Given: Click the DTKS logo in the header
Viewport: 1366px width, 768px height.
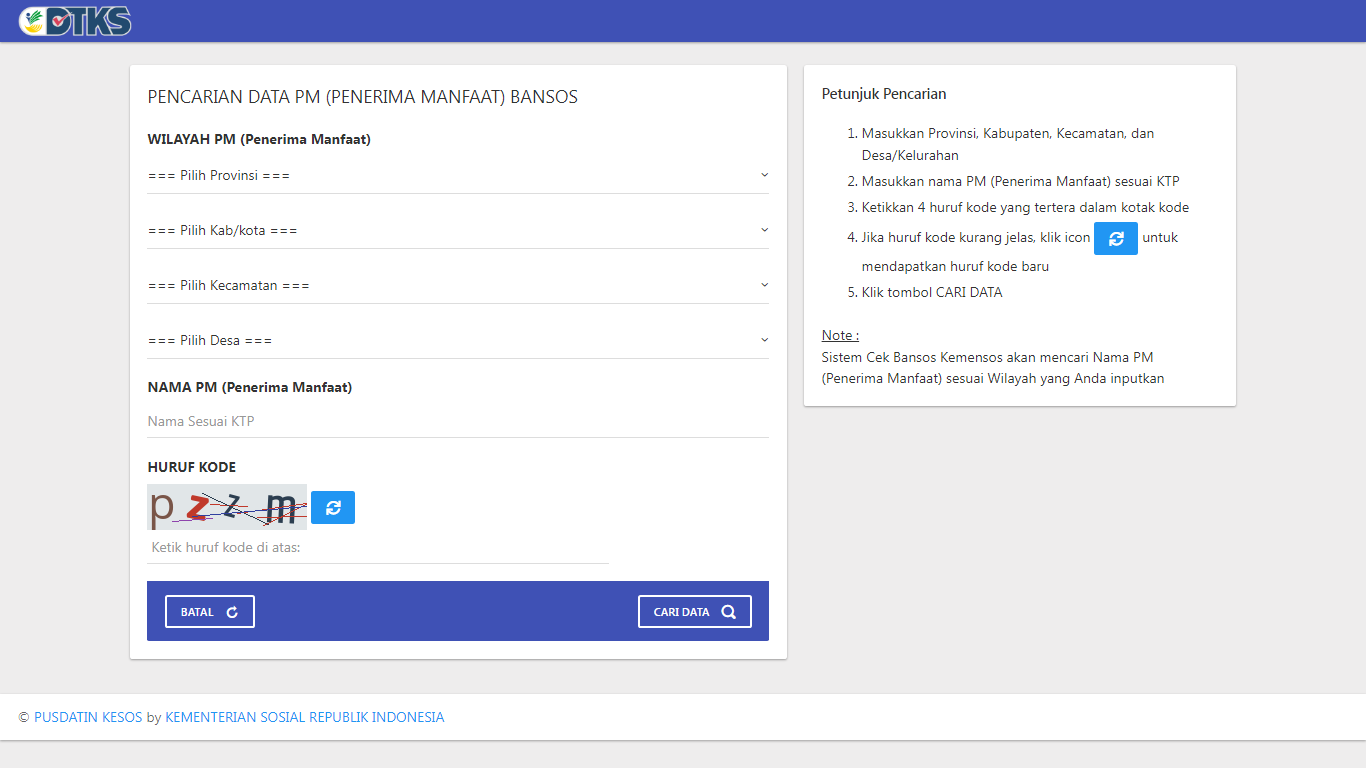Looking at the screenshot, I should pos(75,21).
